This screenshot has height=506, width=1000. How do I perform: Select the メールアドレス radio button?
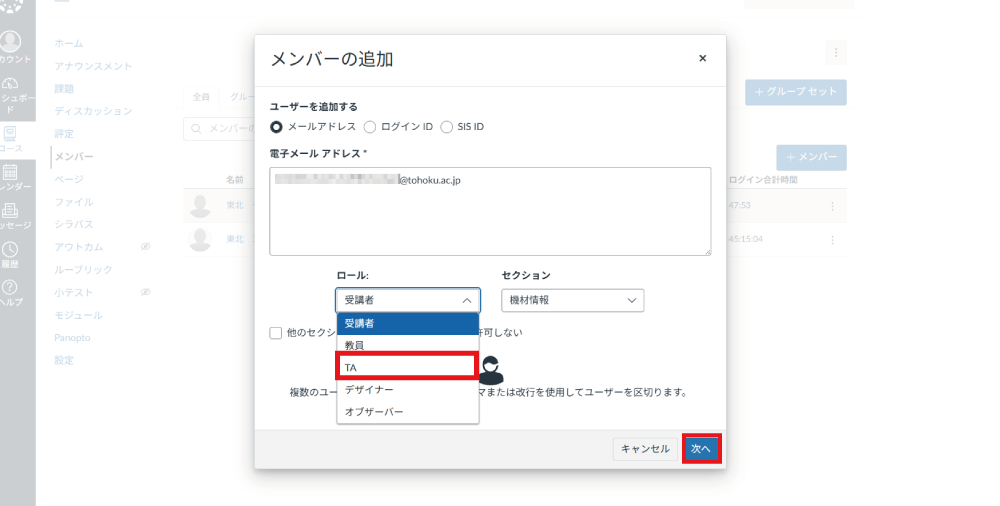coord(276,127)
